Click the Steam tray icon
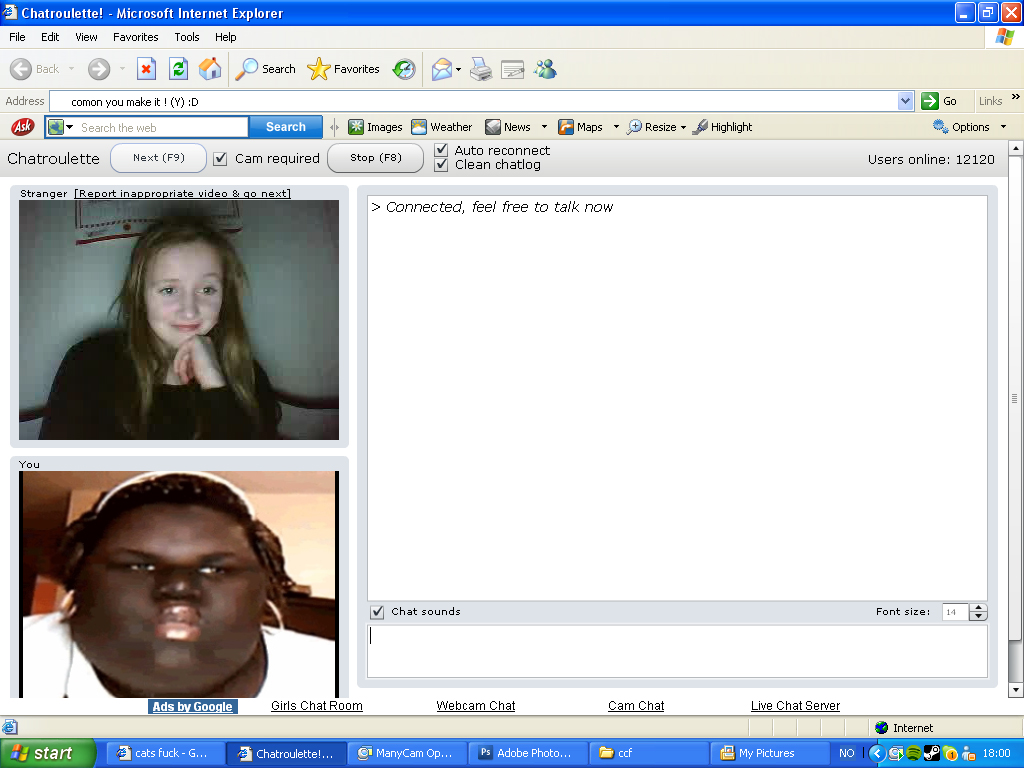 coord(932,754)
